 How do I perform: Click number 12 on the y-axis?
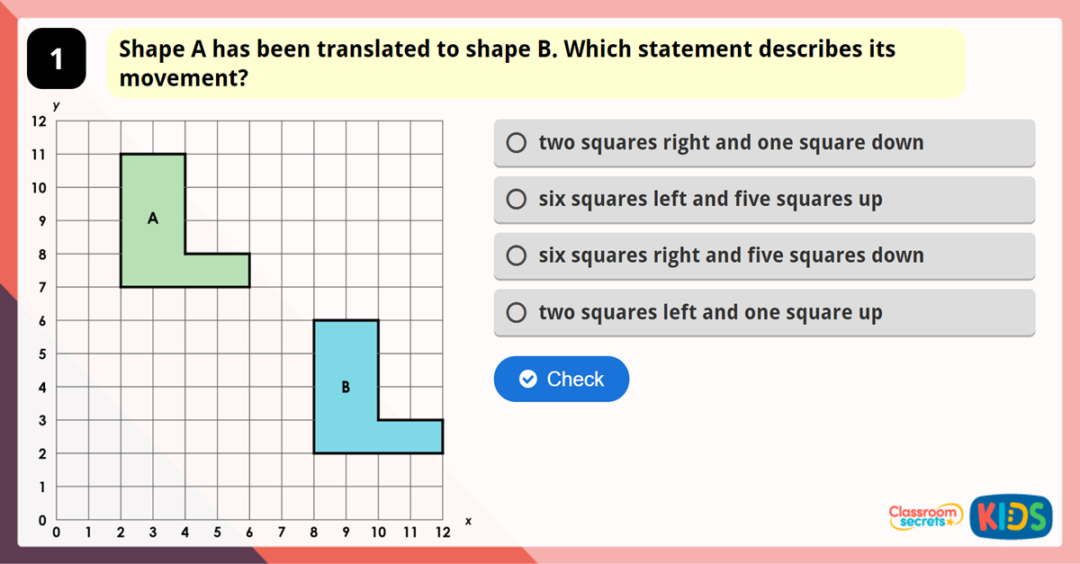click(x=39, y=121)
